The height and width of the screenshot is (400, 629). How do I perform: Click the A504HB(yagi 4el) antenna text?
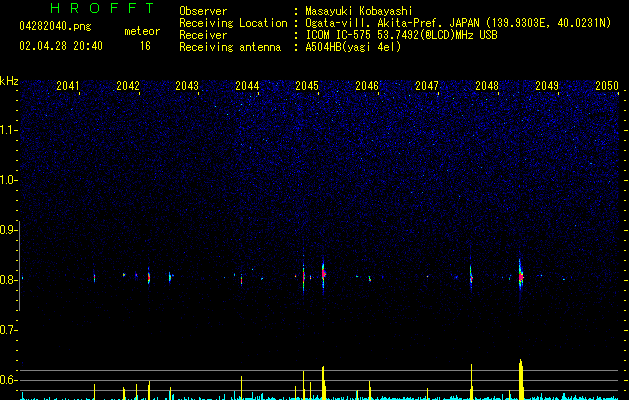point(353,47)
